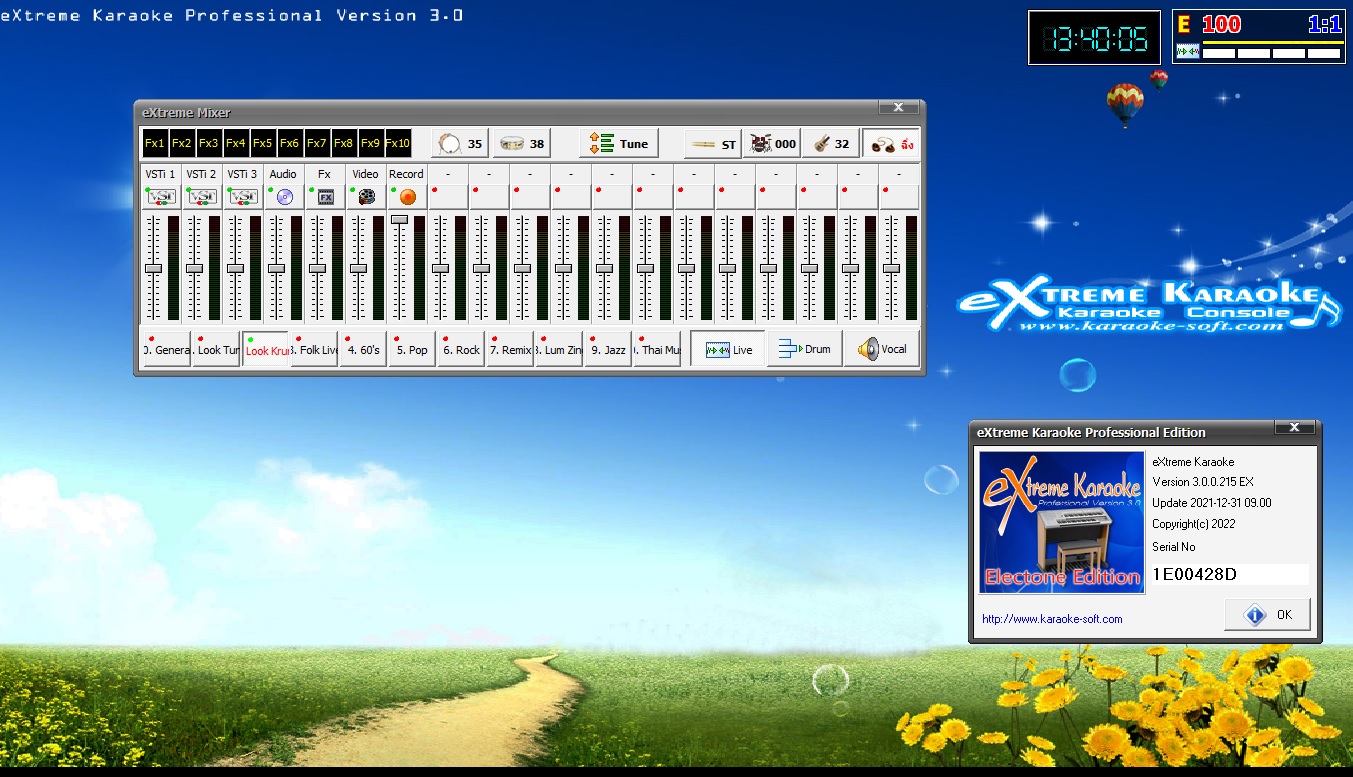Screen dimensions: 1353x777
Task: Toggle the Fx6 effect slot
Action: click(x=290, y=144)
